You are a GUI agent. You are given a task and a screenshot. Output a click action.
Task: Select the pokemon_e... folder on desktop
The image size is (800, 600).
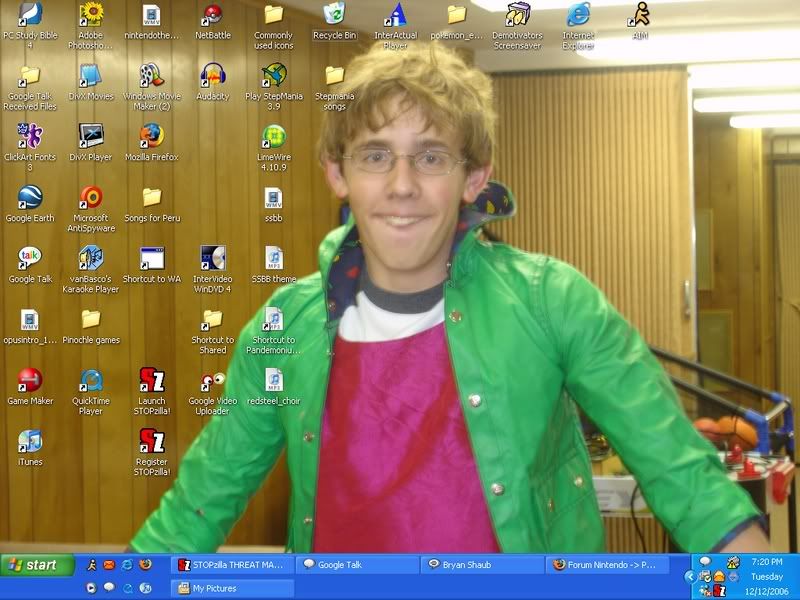click(x=456, y=21)
